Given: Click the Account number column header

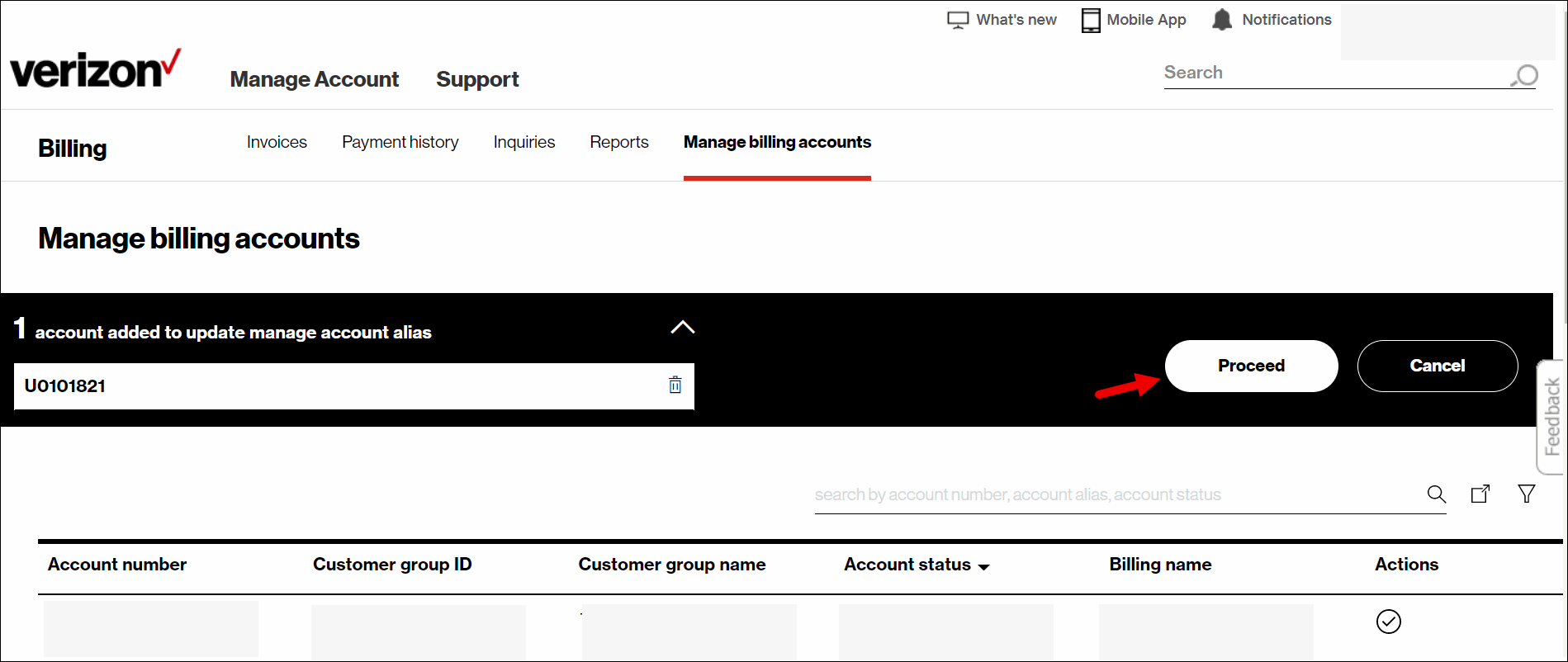Looking at the screenshot, I should [117, 565].
